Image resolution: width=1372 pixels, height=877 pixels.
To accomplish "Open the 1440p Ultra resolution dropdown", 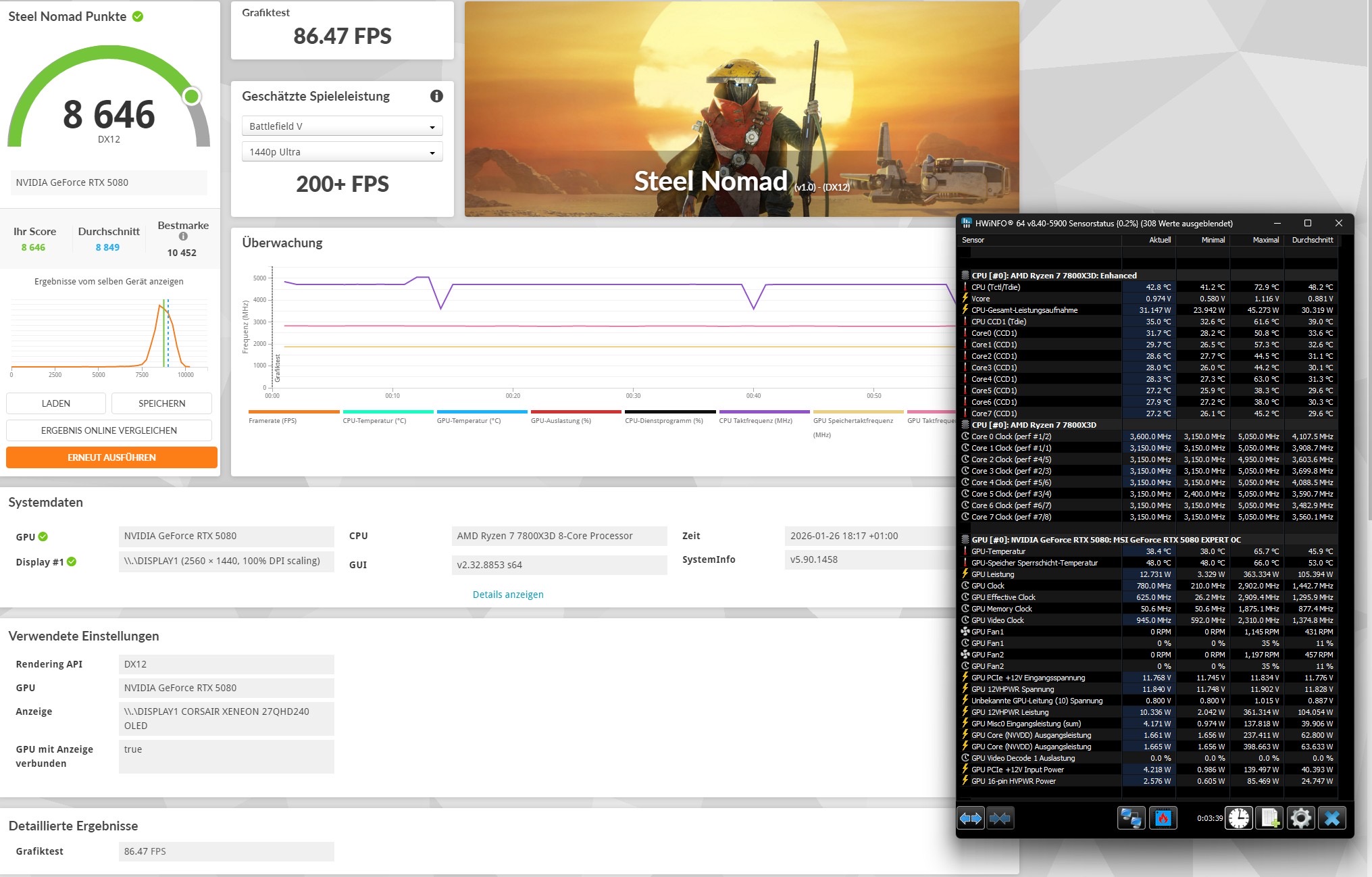I will 342,152.
